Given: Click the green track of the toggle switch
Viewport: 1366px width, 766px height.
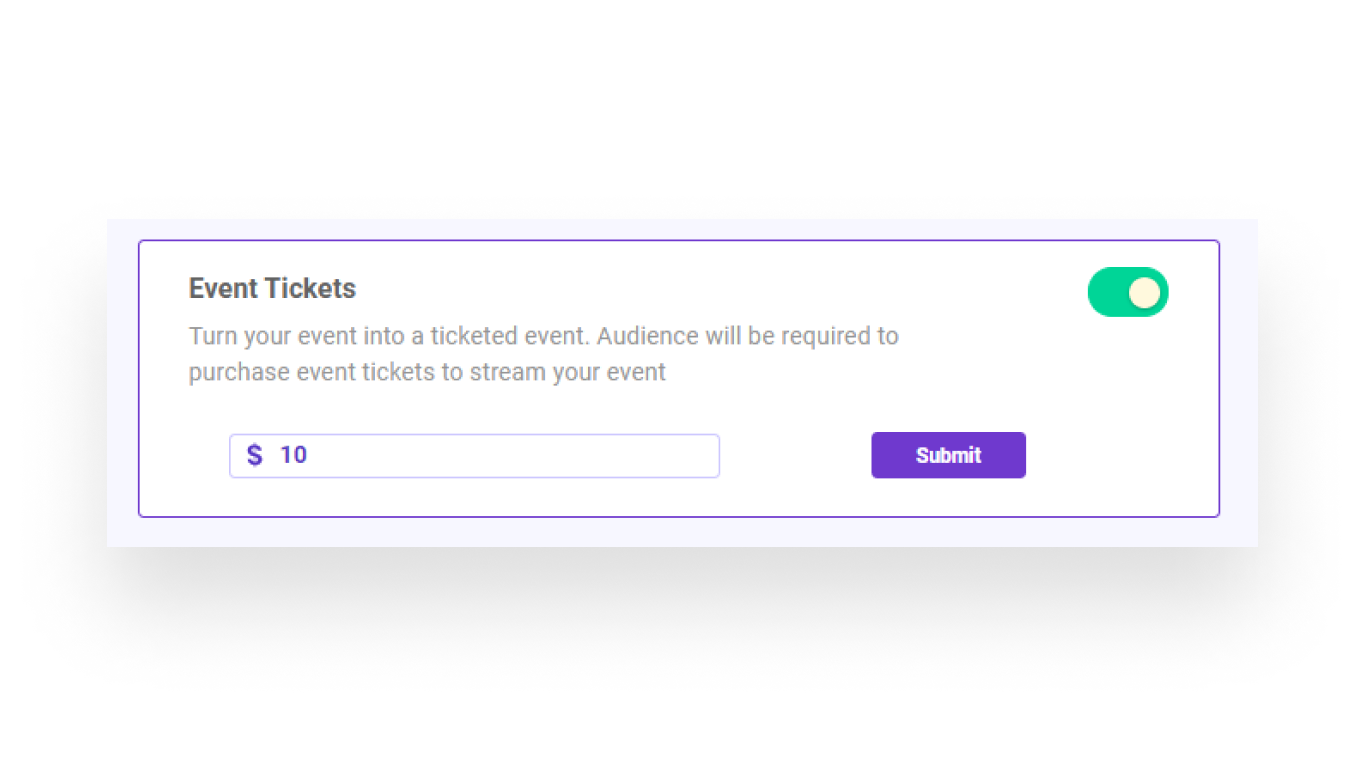Looking at the screenshot, I should [x=1106, y=292].
